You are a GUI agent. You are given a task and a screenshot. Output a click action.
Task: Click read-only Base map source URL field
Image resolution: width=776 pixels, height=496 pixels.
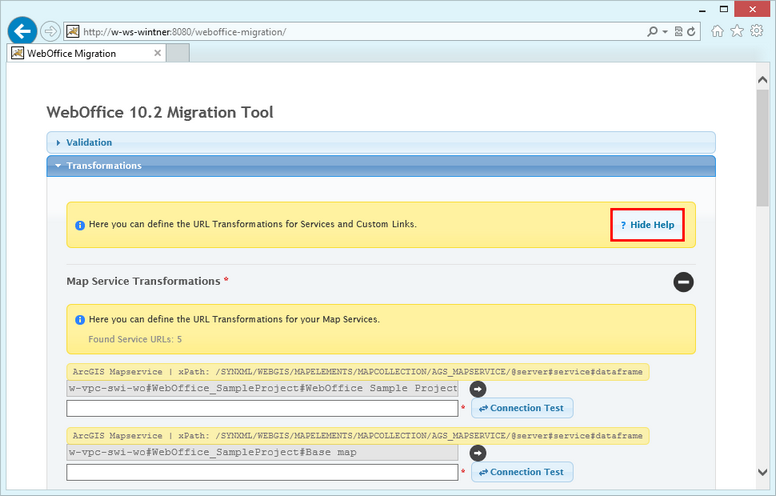(262, 452)
